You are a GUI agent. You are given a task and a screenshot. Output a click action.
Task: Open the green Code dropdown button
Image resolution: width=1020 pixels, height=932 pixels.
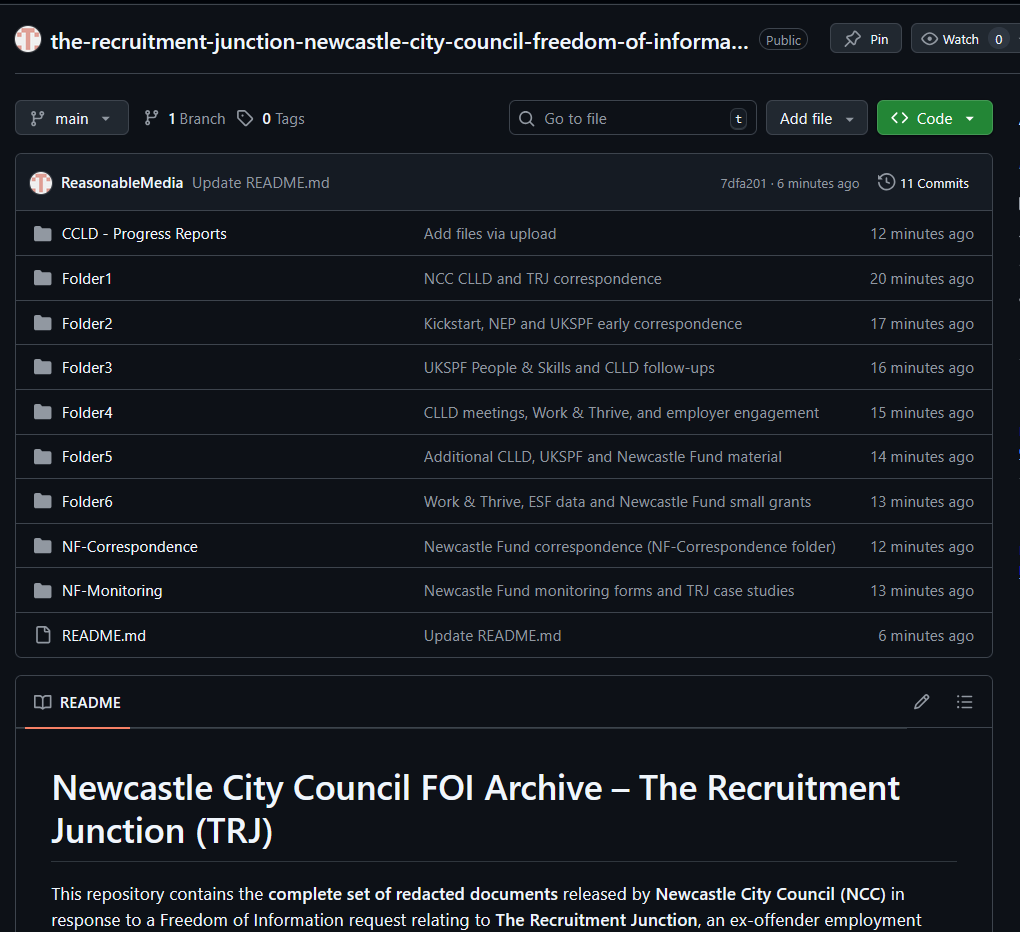pos(934,118)
